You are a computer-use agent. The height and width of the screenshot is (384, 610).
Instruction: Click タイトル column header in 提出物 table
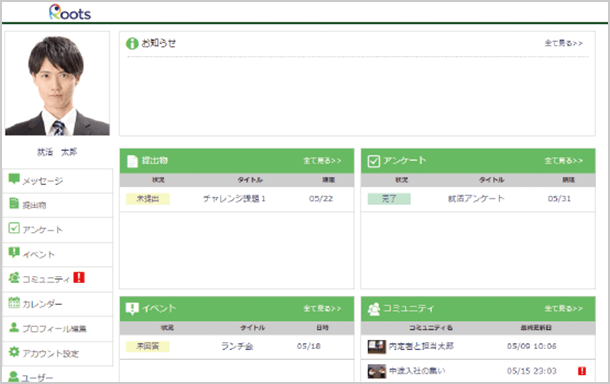250,180
